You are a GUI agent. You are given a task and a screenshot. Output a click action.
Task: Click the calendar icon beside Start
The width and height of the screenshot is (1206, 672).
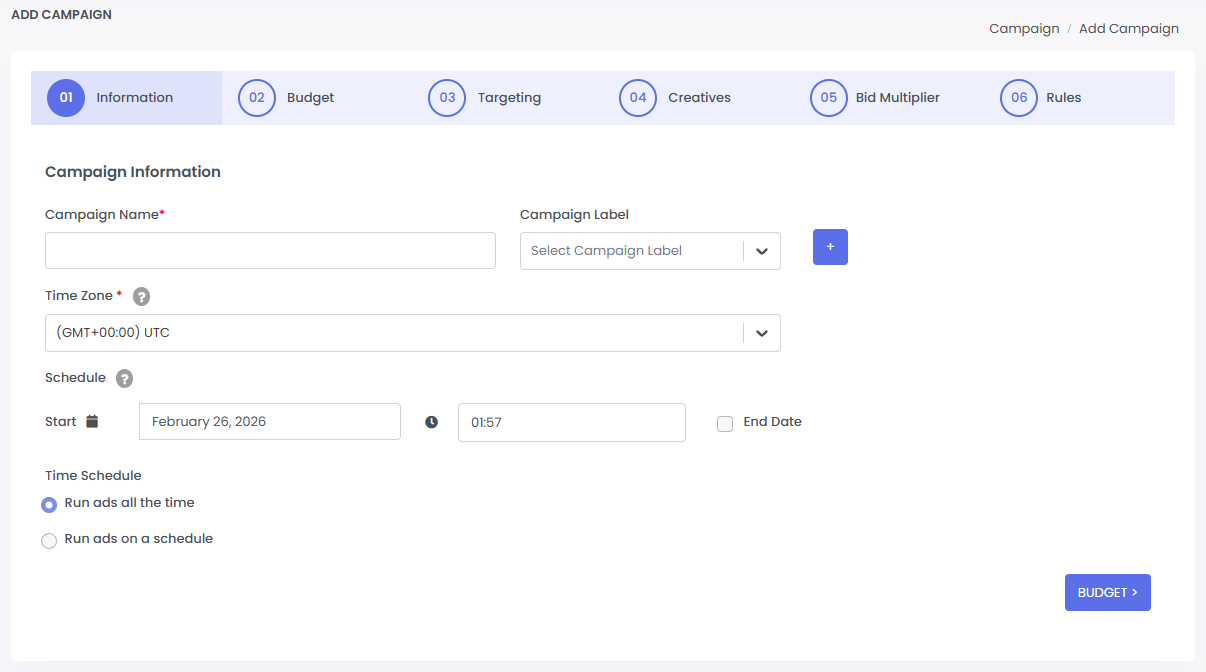[x=92, y=422]
